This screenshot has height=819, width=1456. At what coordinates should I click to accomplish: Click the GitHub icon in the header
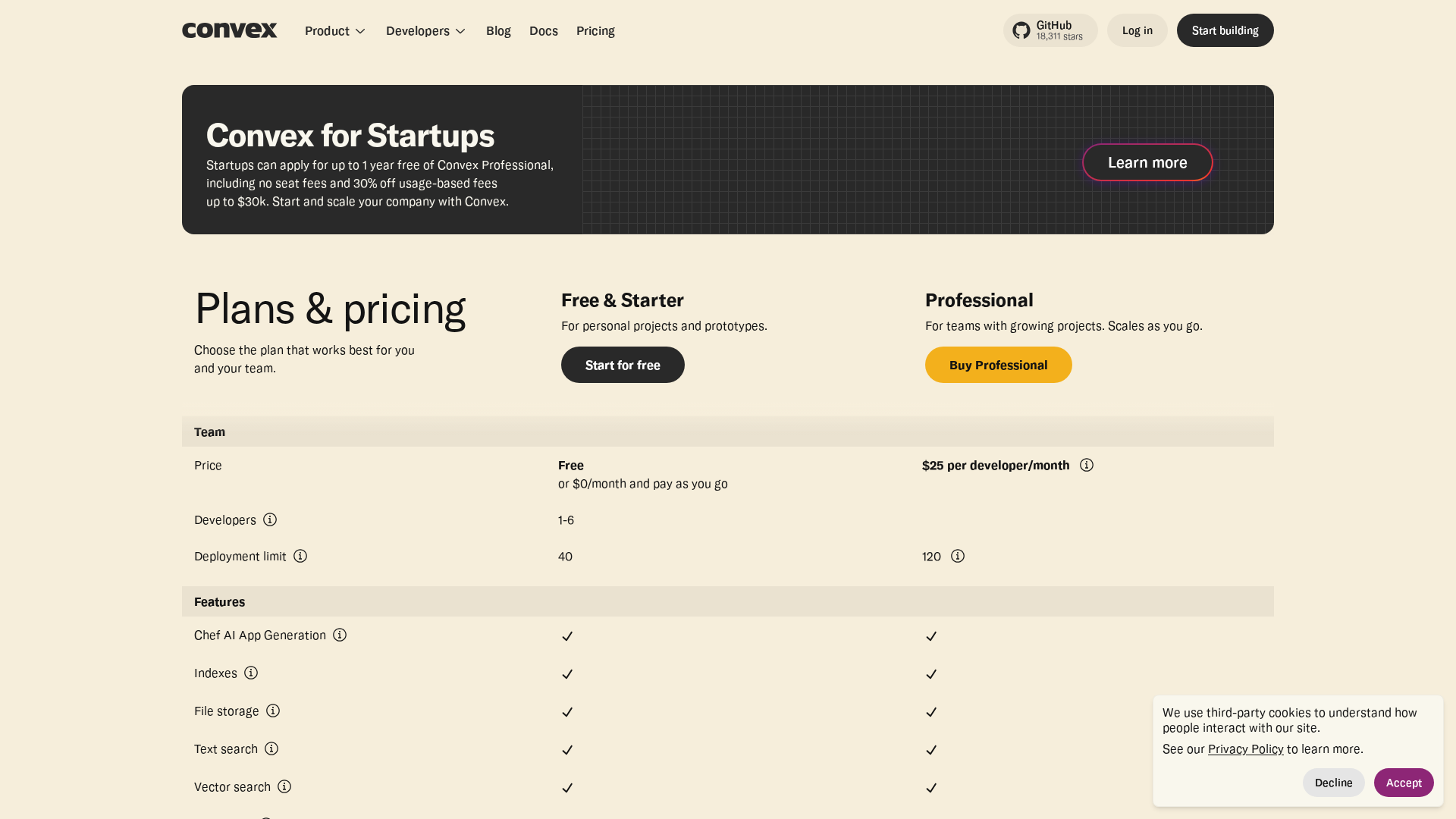[x=1020, y=30]
